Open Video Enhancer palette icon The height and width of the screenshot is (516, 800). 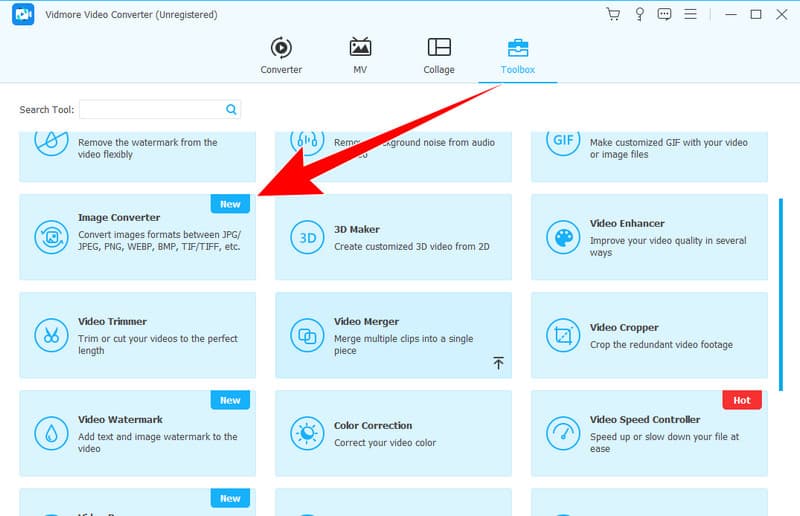[x=563, y=237]
